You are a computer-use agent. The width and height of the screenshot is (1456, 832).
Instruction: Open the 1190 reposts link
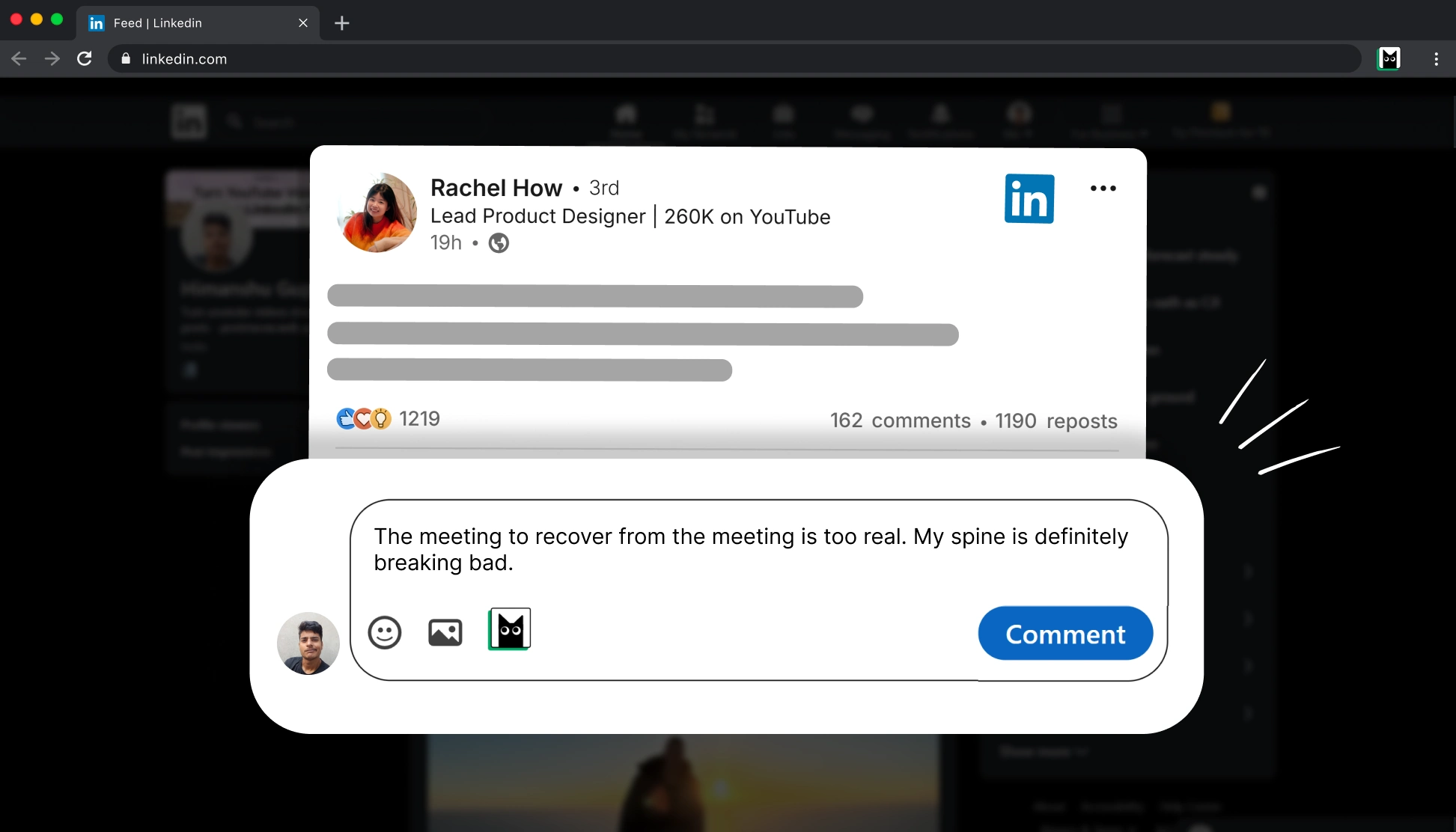click(1056, 421)
